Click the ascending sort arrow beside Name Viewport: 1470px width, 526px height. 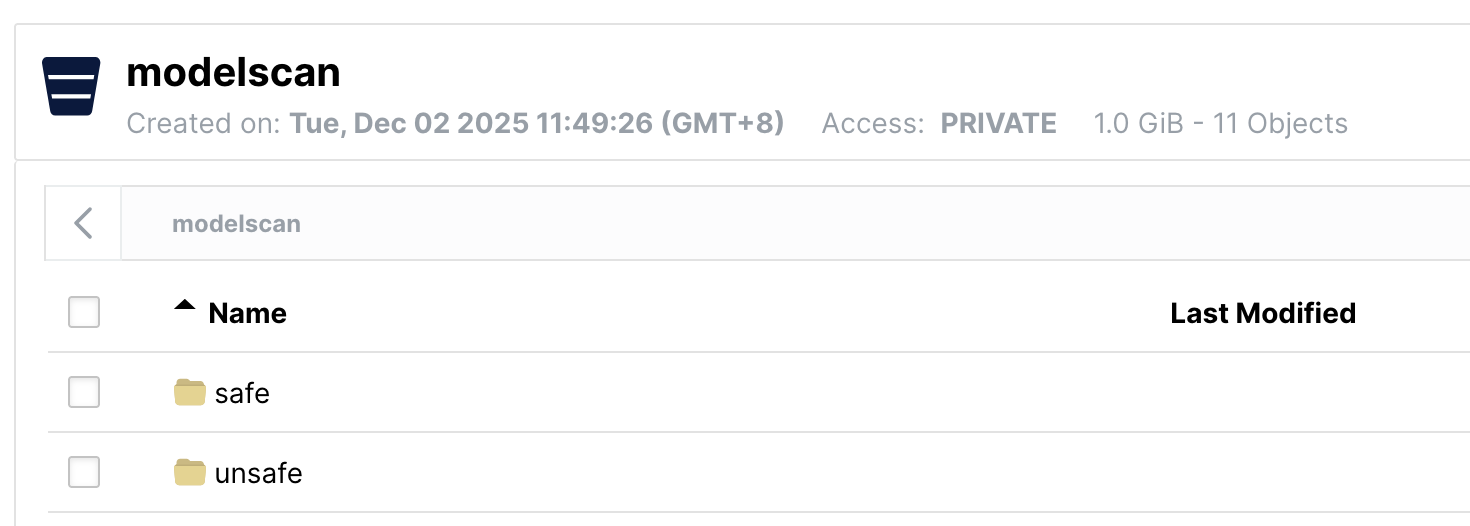point(184,307)
